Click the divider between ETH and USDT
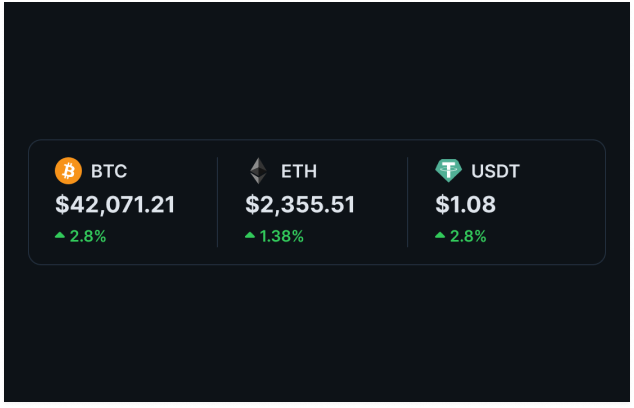 (x=408, y=202)
